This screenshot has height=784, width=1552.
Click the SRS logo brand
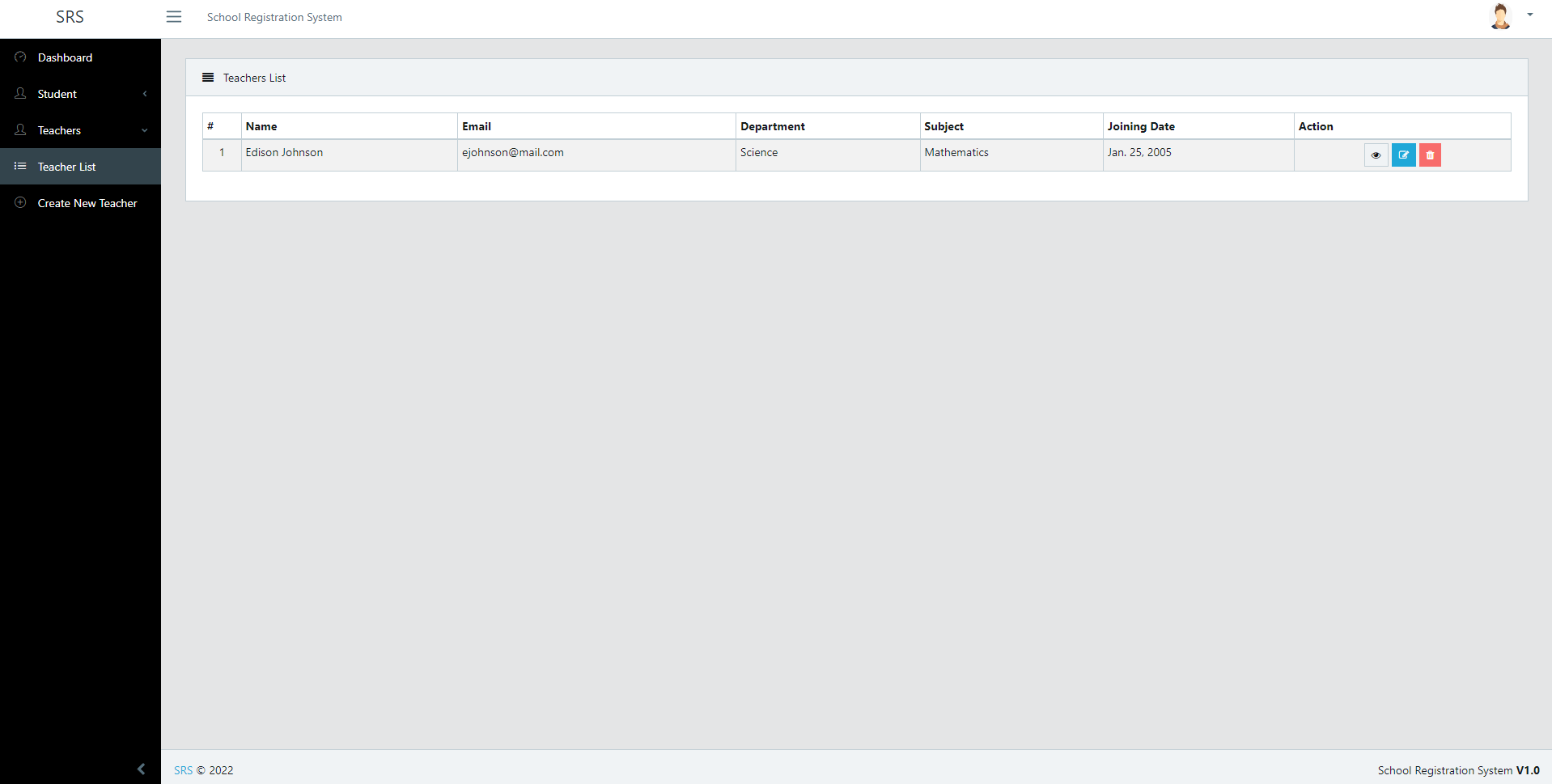[x=70, y=17]
